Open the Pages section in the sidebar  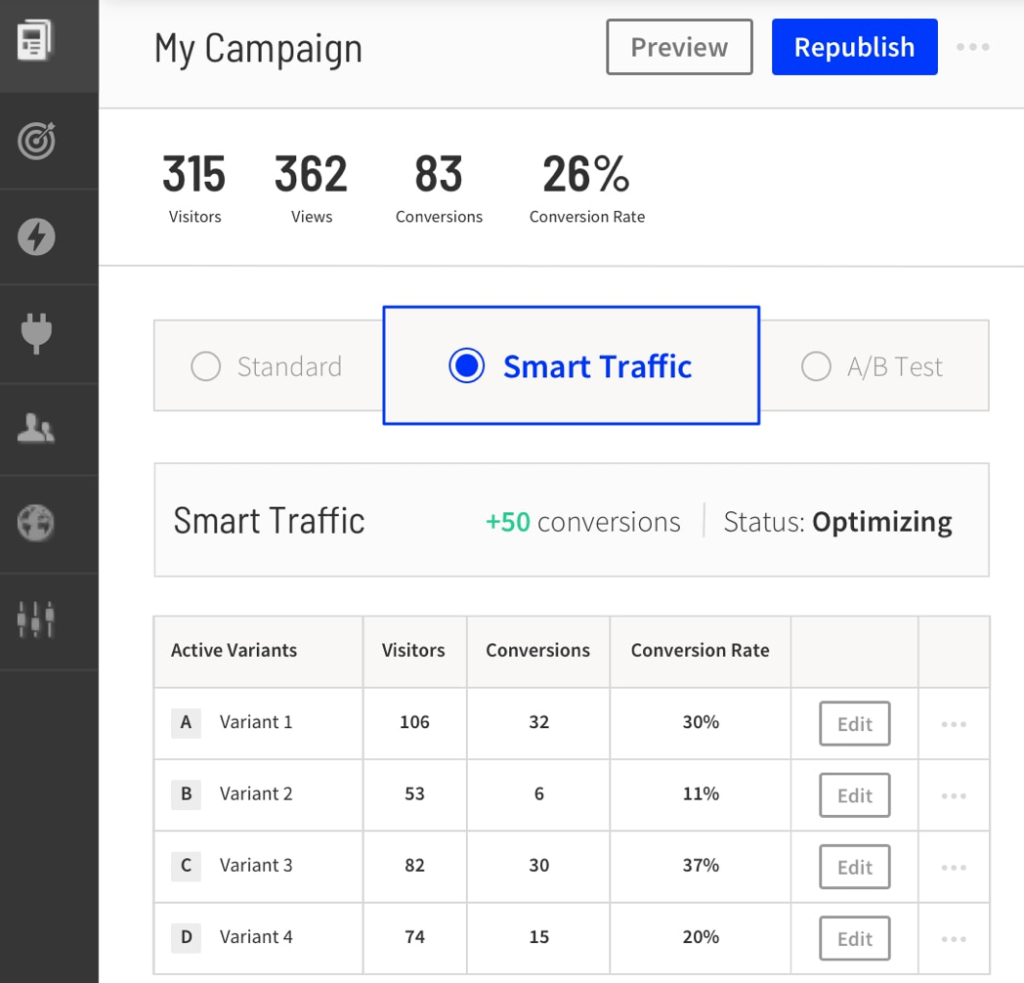[36, 38]
